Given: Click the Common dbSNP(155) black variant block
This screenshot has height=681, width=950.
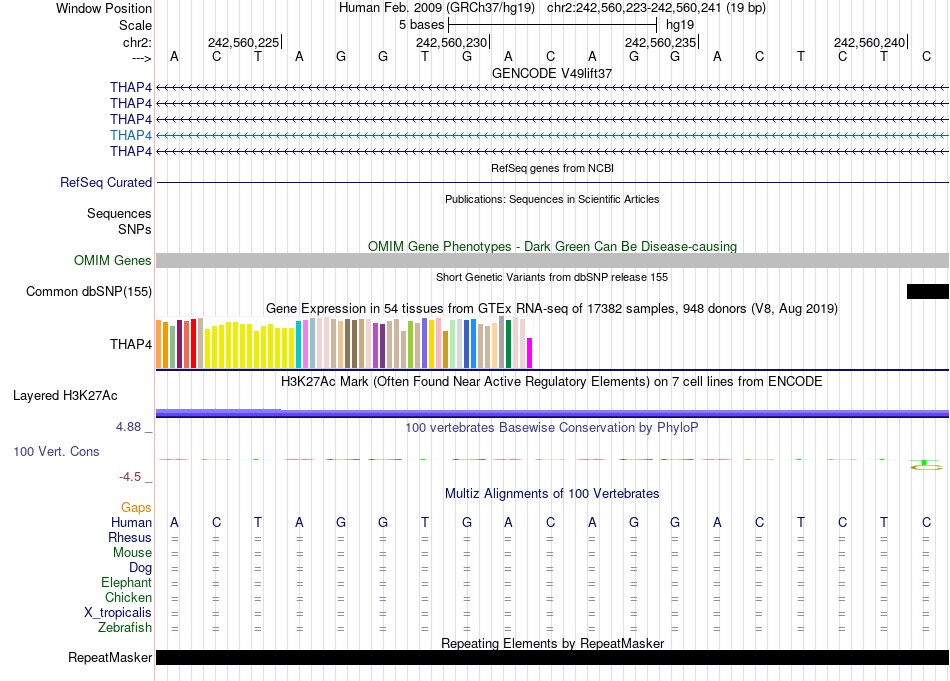Looking at the screenshot, I should click(928, 291).
